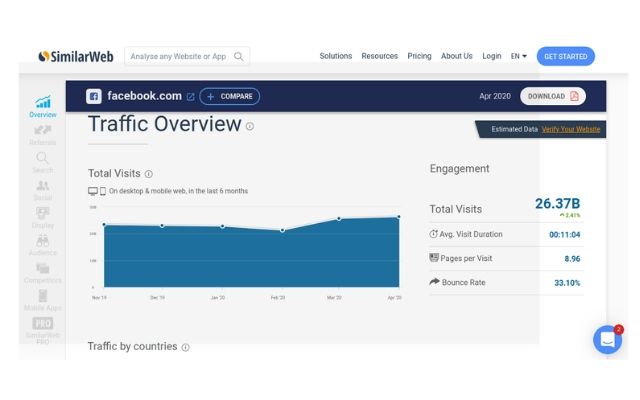The height and width of the screenshot is (400, 640).
Task: Click the desktop device icon
Action: pos(93,191)
